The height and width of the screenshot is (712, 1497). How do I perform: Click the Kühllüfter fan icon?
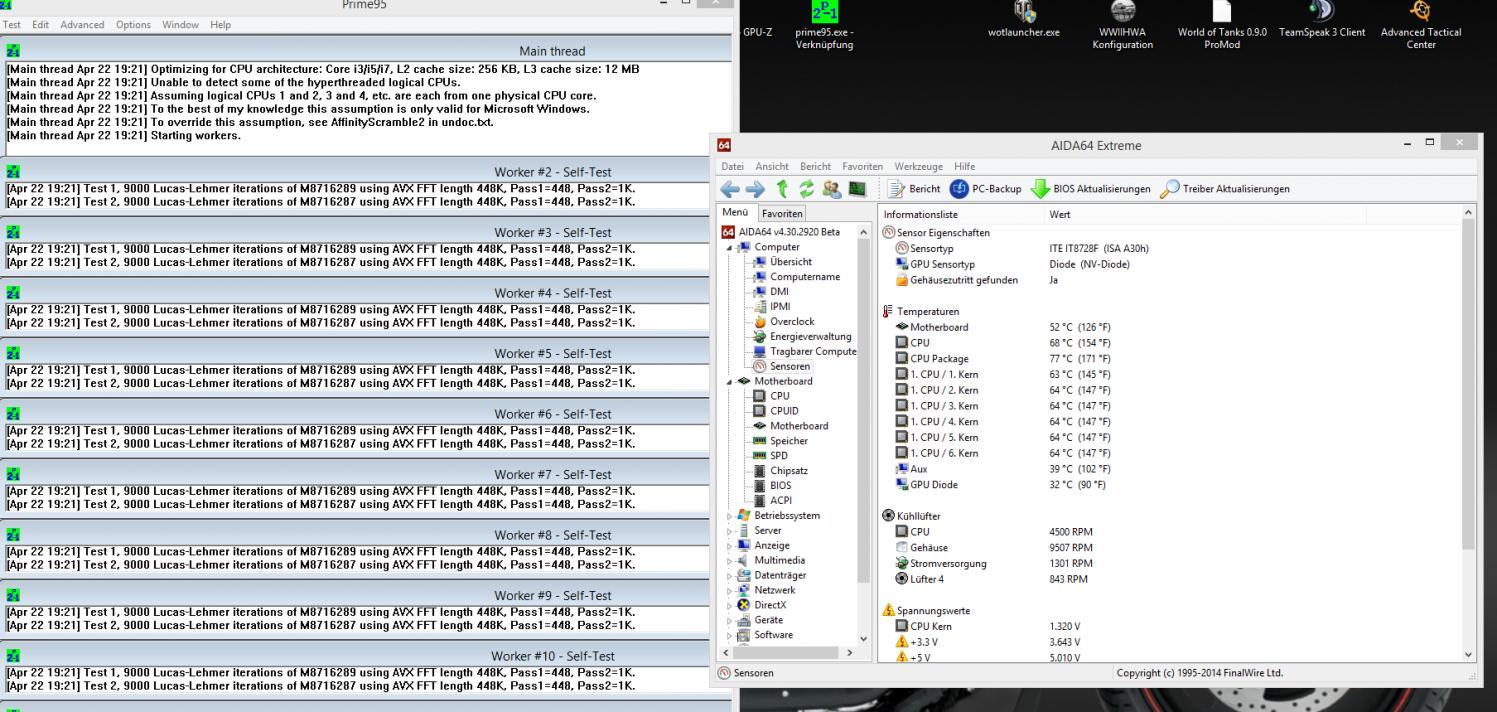click(x=889, y=516)
